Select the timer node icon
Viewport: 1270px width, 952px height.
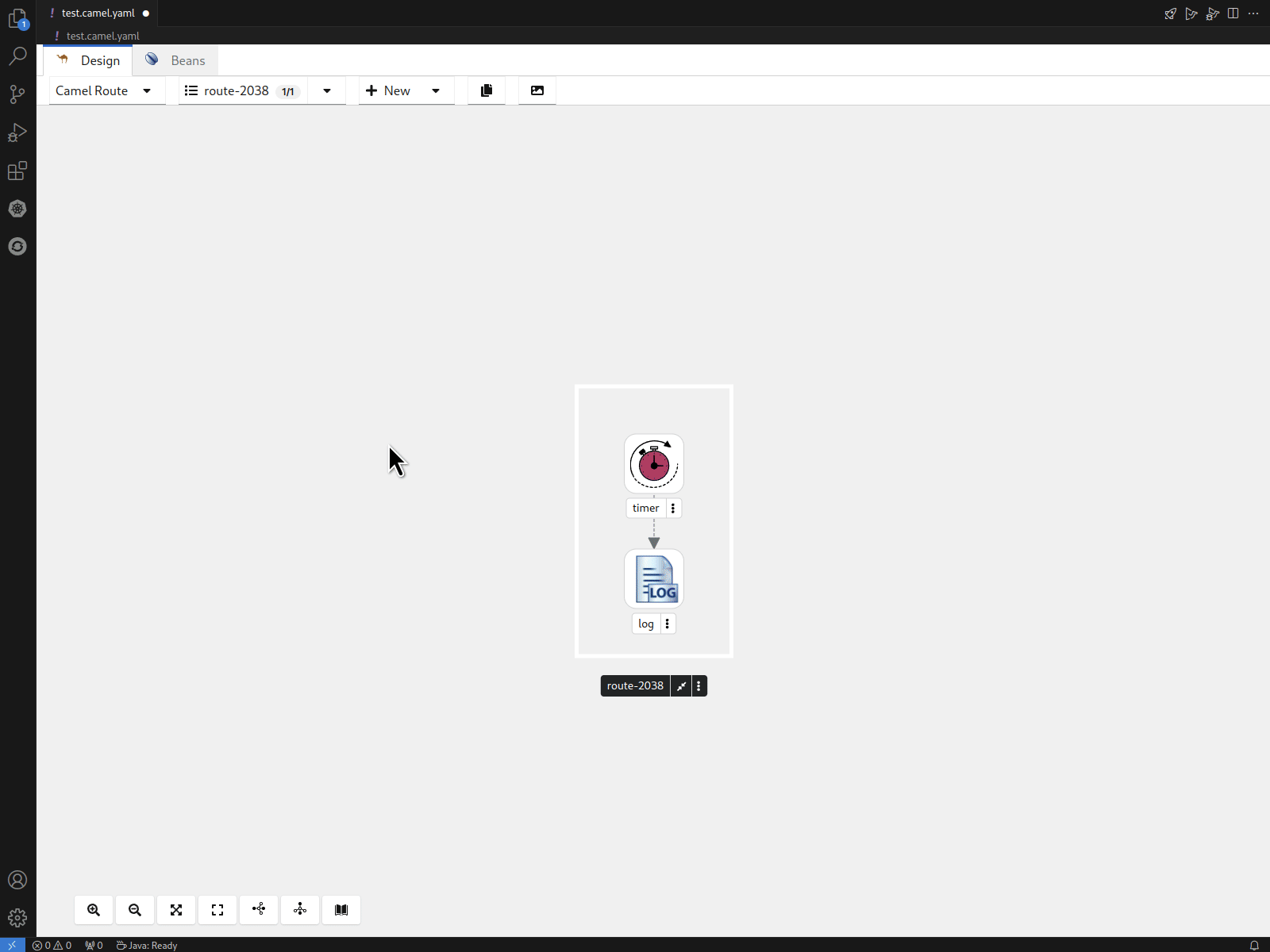point(653,464)
